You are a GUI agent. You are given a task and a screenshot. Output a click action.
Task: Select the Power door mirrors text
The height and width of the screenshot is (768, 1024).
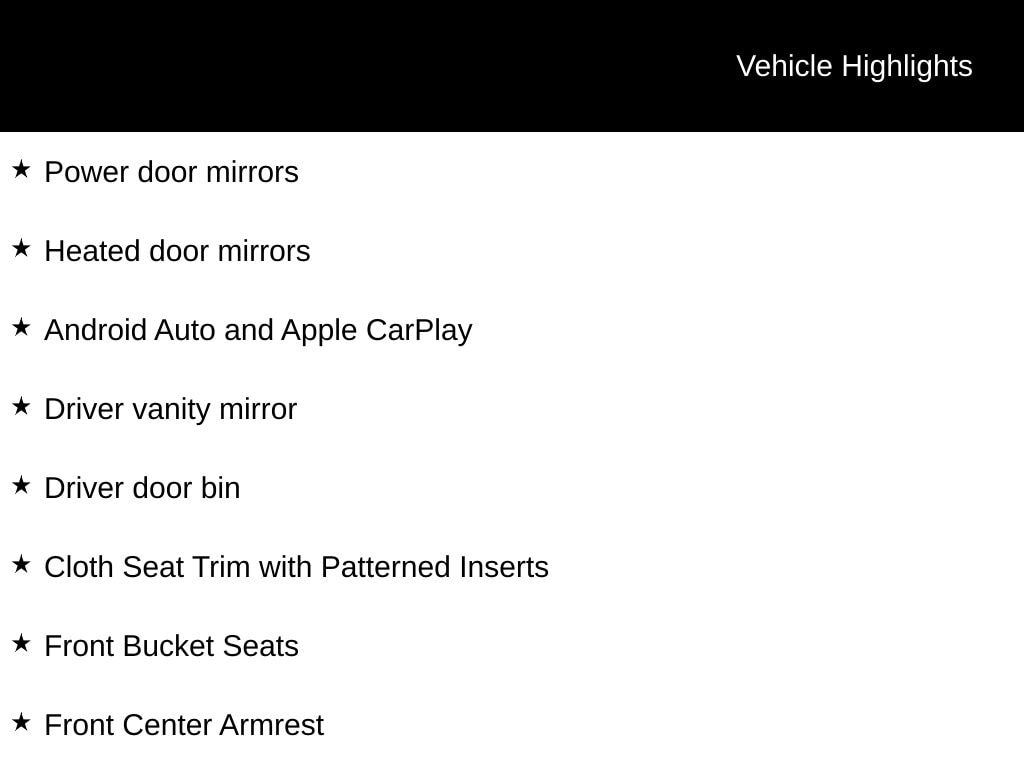pyautogui.click(x=171, y=172)
